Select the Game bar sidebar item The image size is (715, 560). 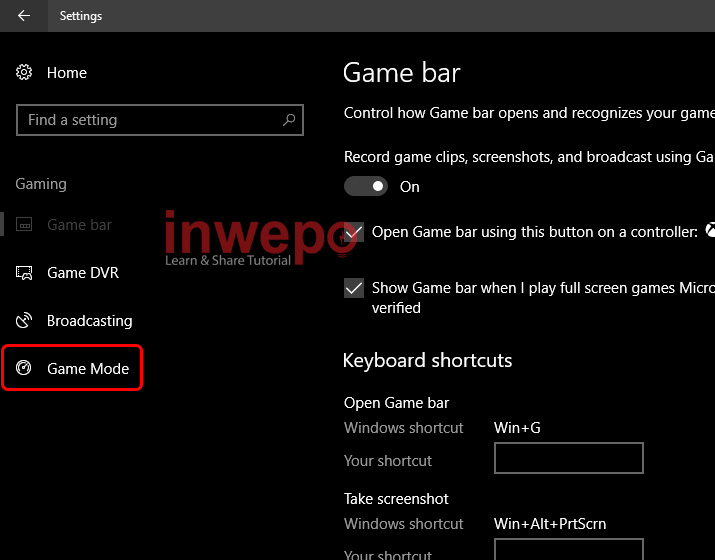coord(79,224)
